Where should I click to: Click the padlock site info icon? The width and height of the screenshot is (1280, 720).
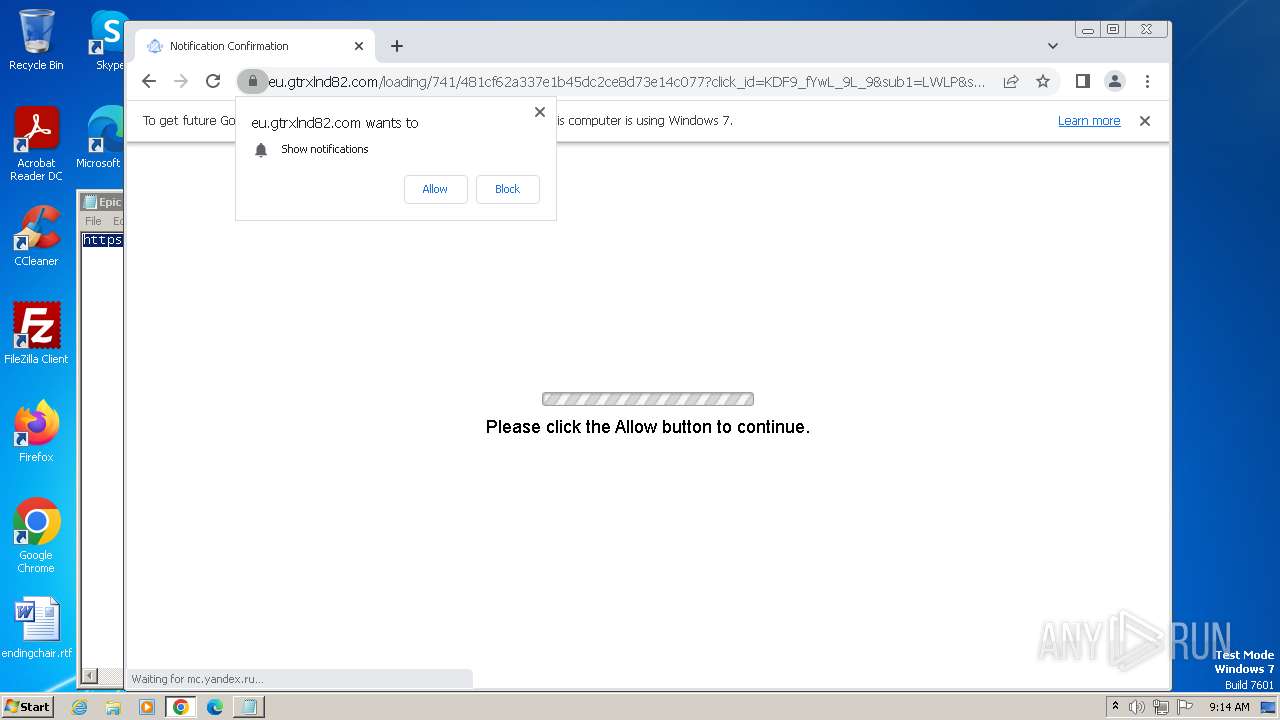coord(253,81)
